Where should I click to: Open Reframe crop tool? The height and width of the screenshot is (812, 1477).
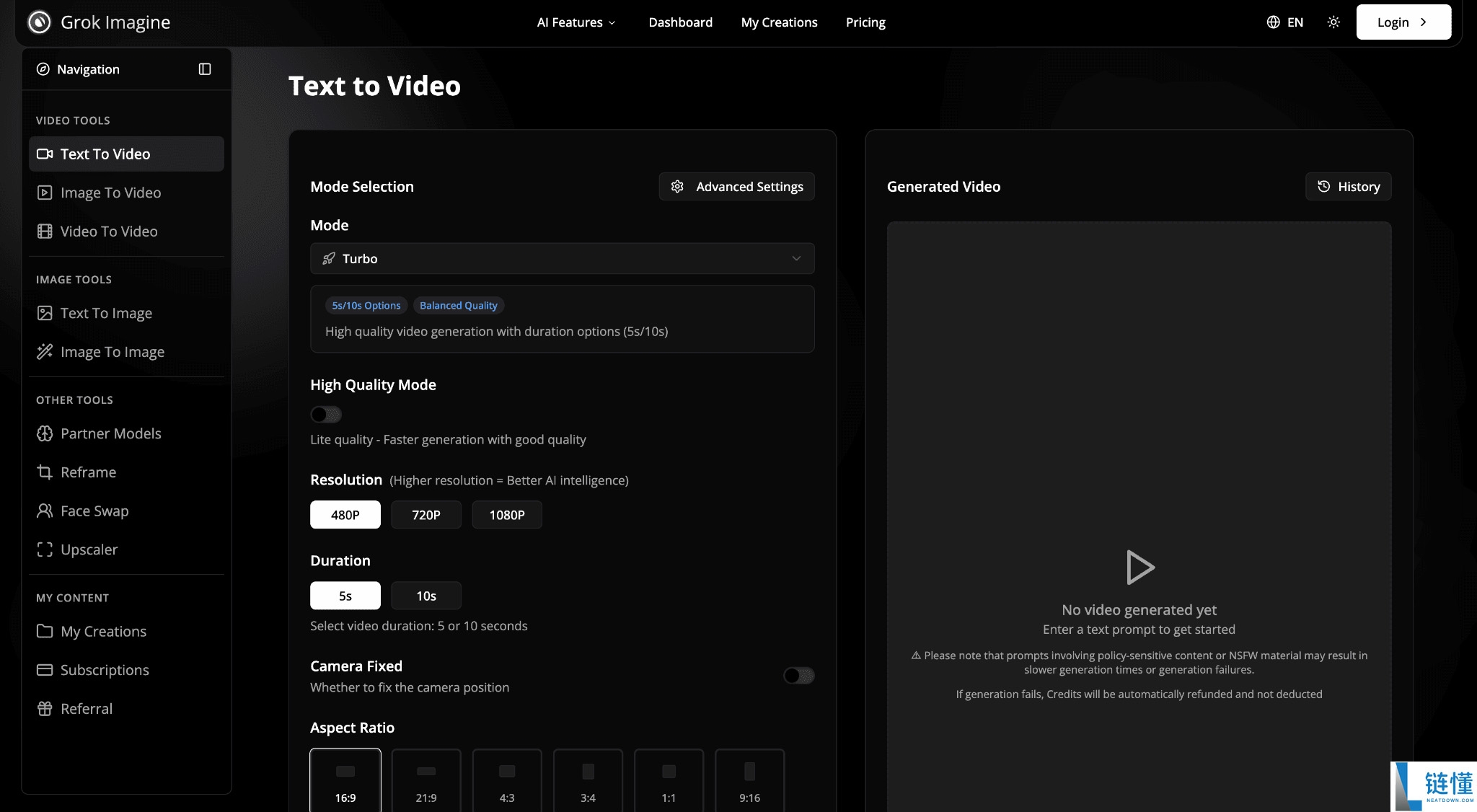88,472
